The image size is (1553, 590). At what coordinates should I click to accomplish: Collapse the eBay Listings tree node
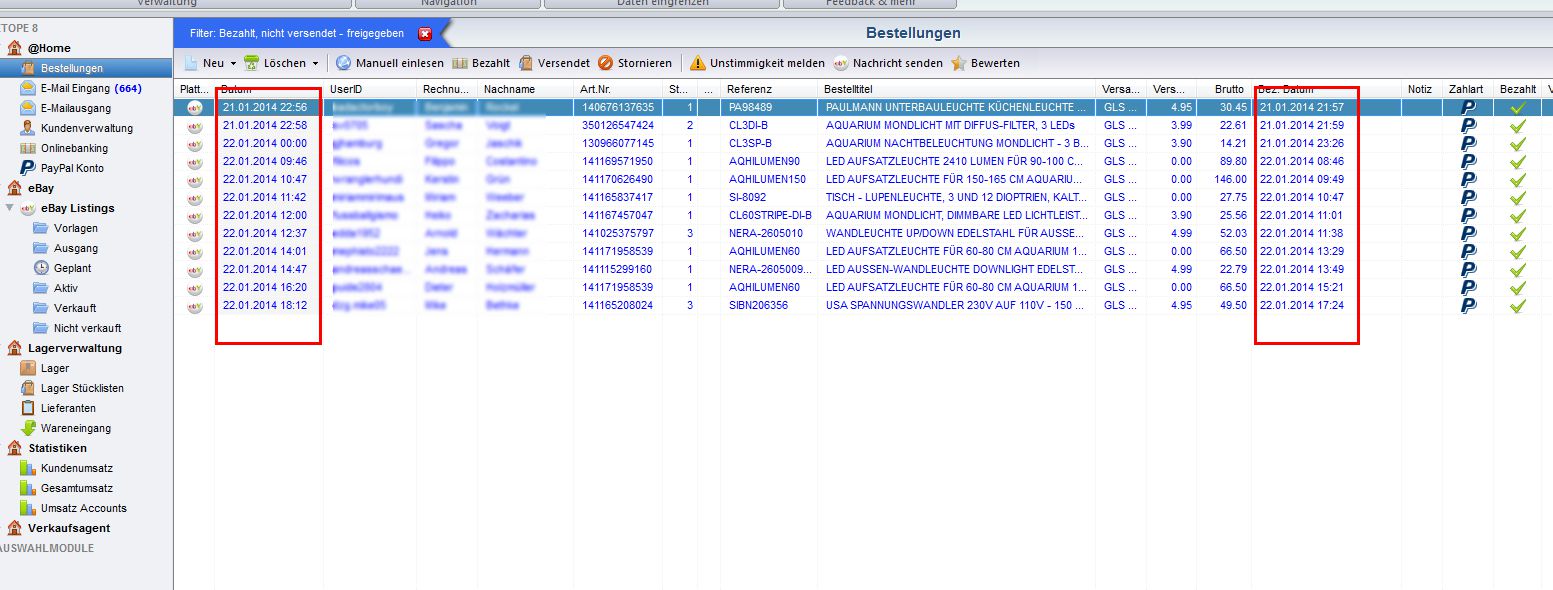click(10, 208)
